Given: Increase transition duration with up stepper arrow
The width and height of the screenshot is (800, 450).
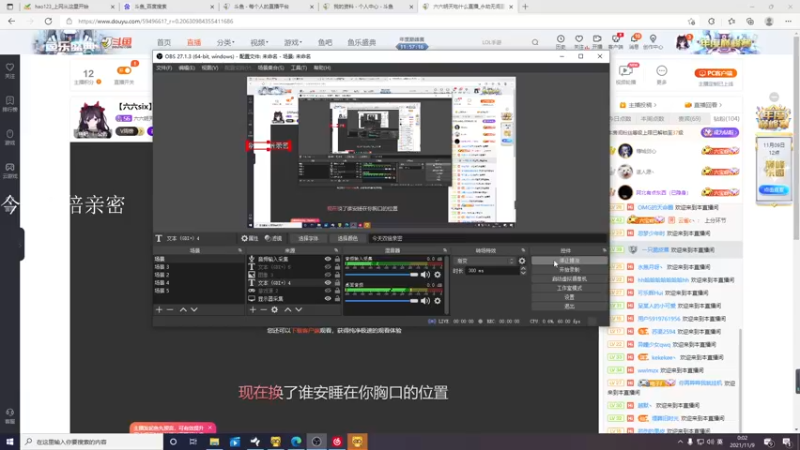Looking at the screenshot, I should click(x=522, y=268).
